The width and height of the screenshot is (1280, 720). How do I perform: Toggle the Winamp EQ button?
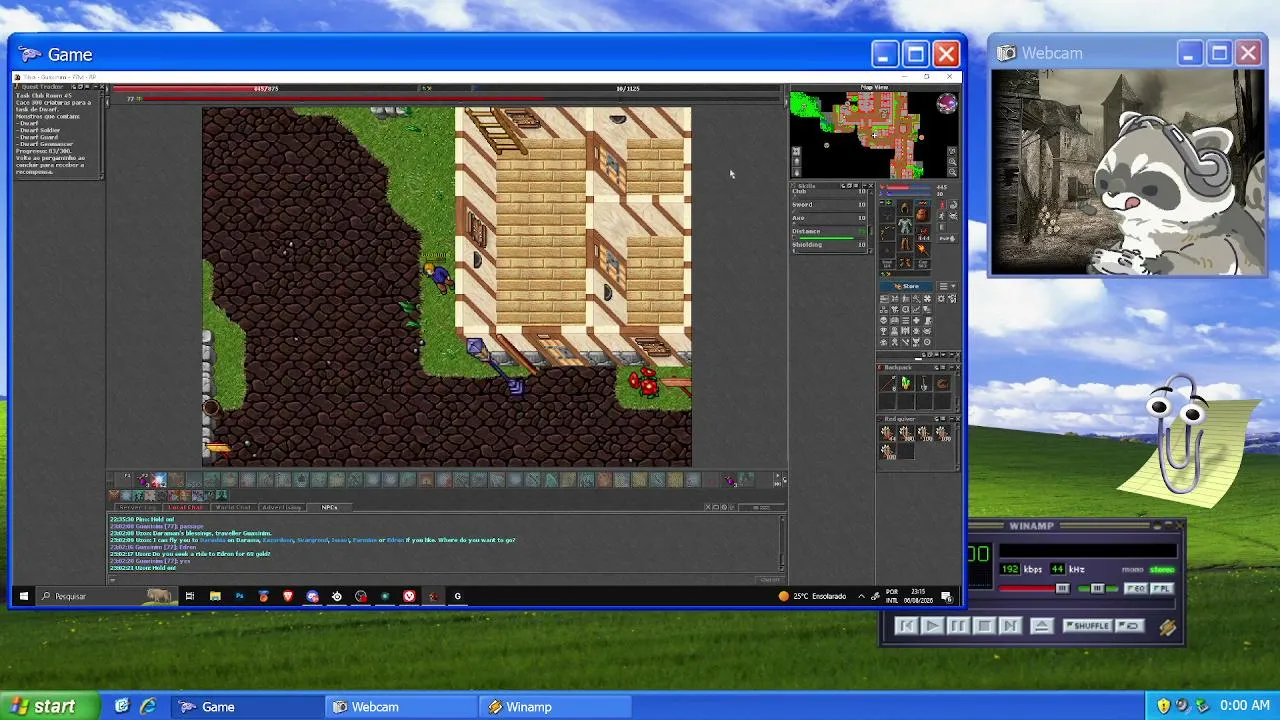[1136, 589]
